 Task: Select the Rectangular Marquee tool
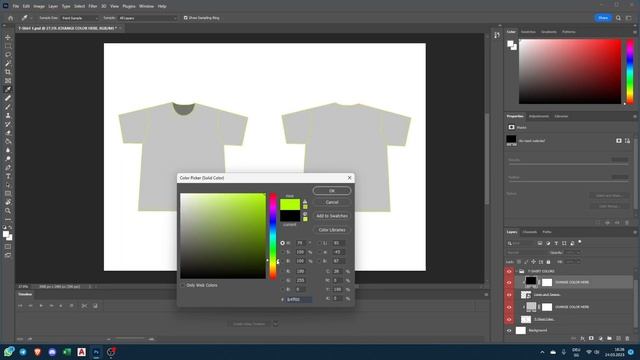coord(8,46)
